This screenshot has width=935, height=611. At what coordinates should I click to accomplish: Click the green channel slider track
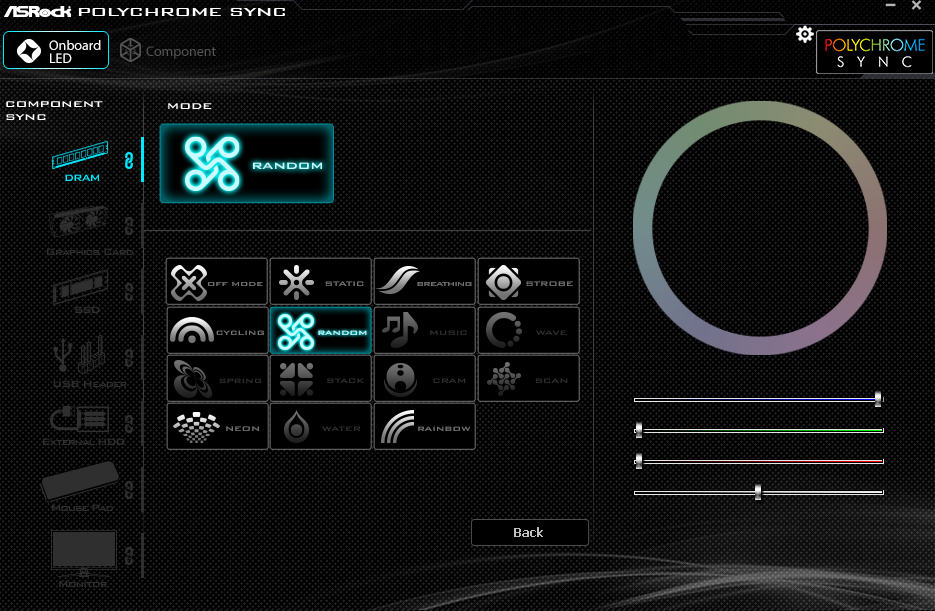[760, 430]
